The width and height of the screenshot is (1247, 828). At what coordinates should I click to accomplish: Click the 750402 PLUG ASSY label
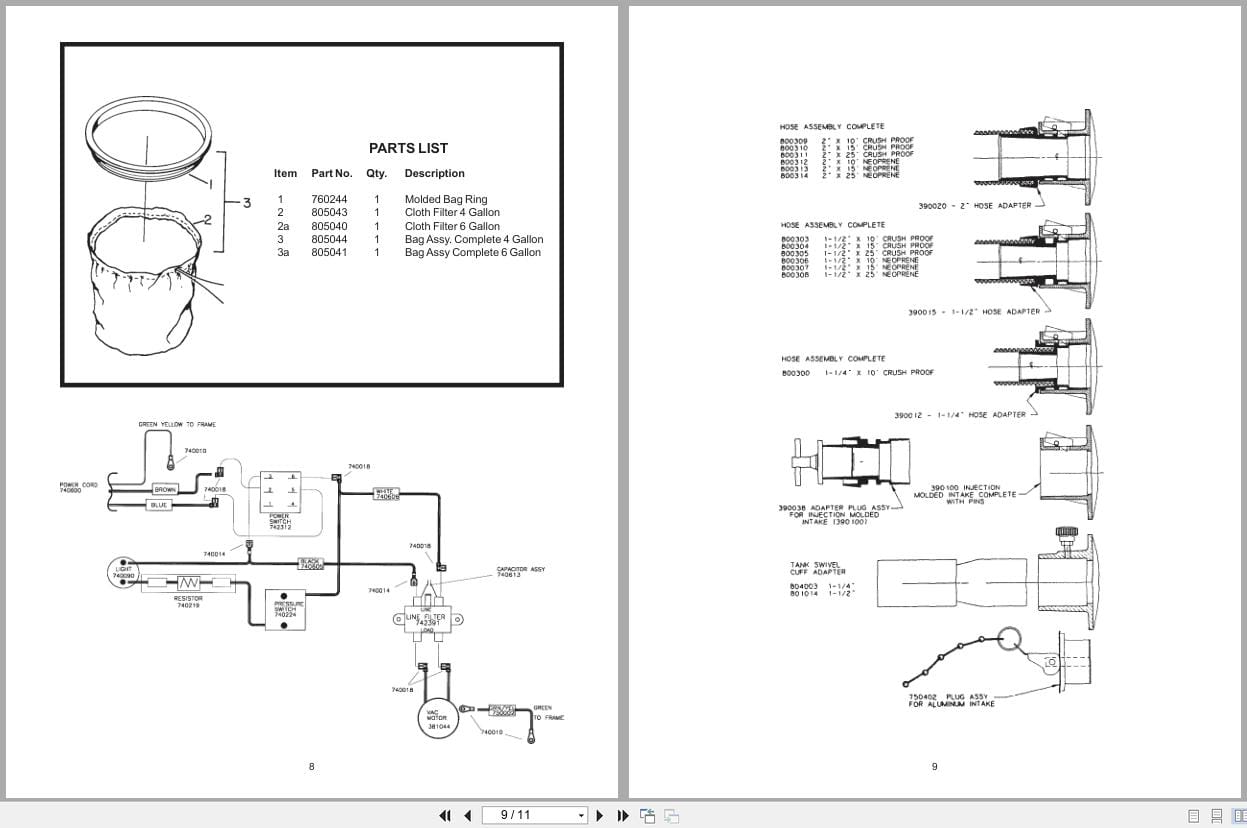point(951,700)
